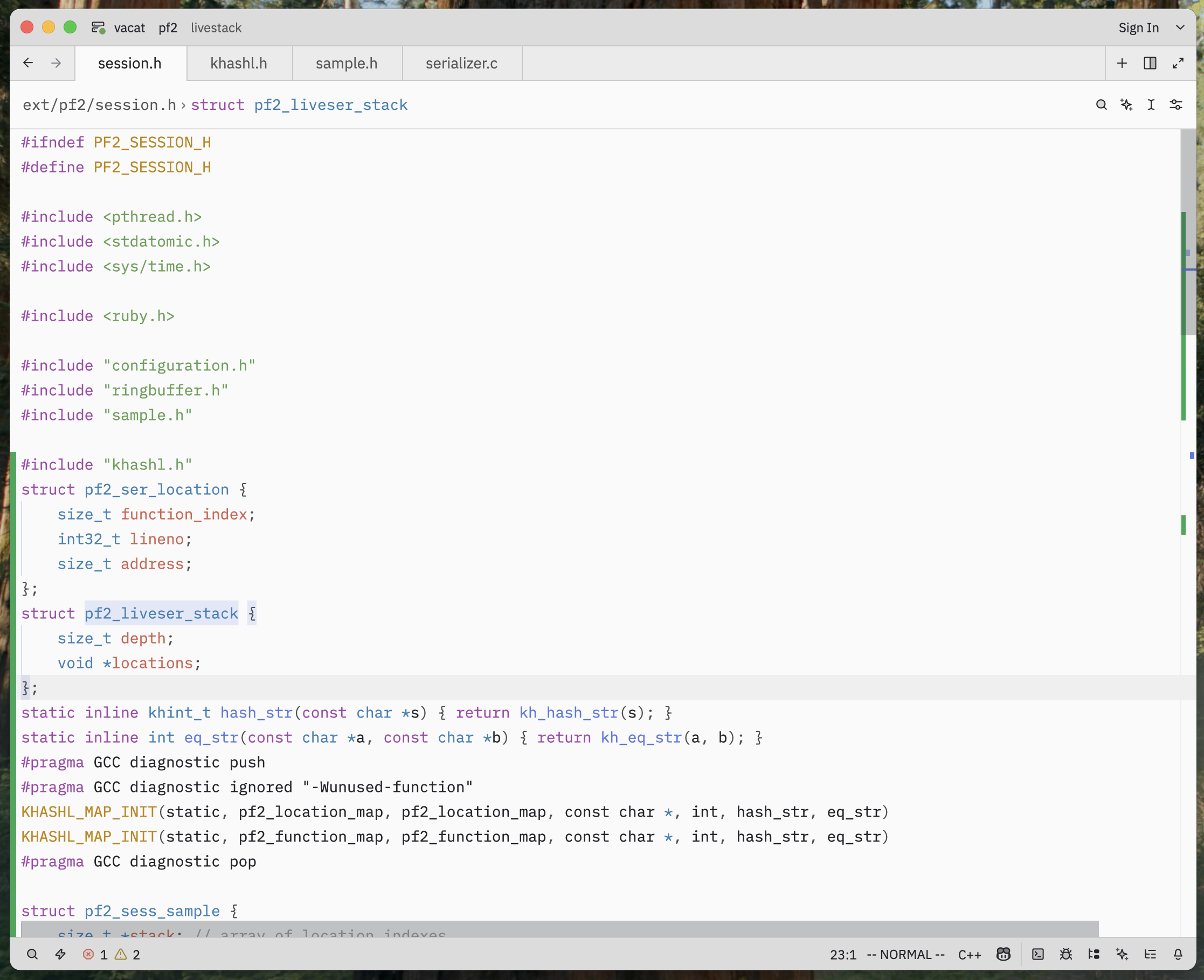
Task: Click the errors and warnings count
Action: [111, 955]
